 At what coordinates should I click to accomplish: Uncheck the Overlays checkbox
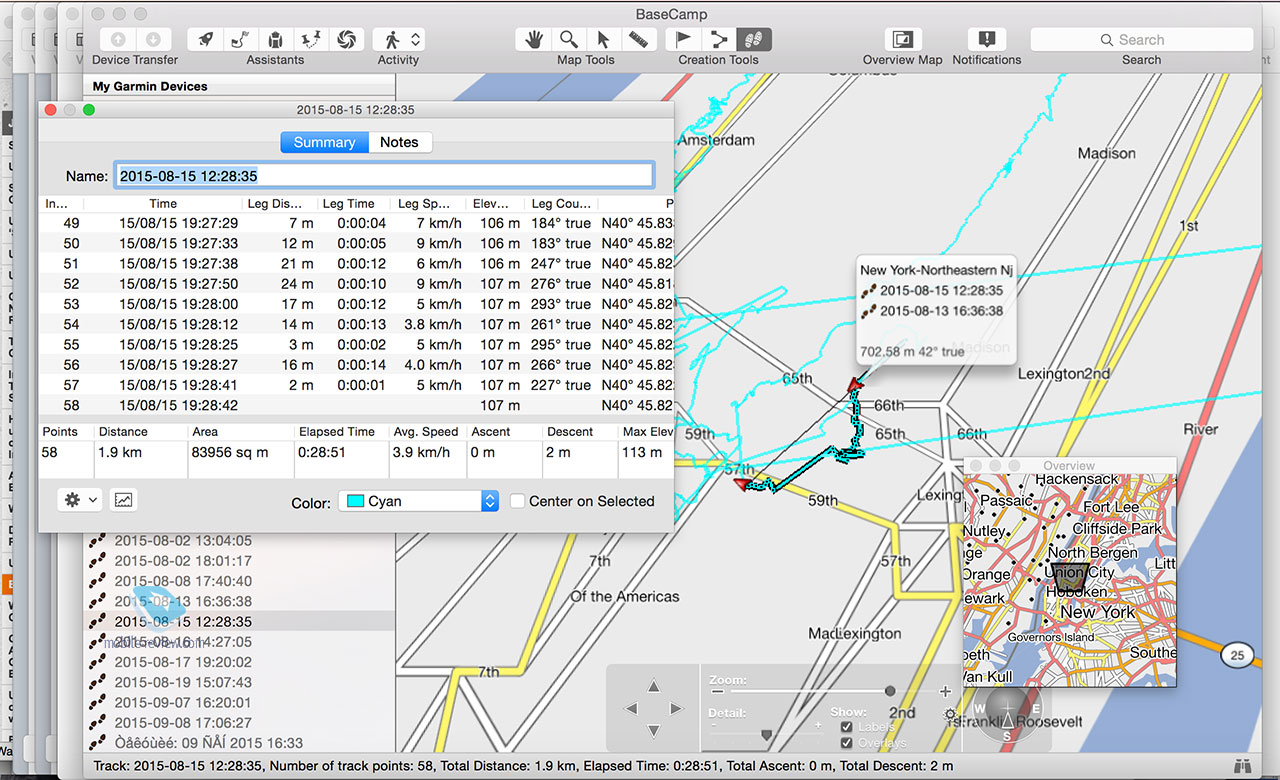point(847,743)
